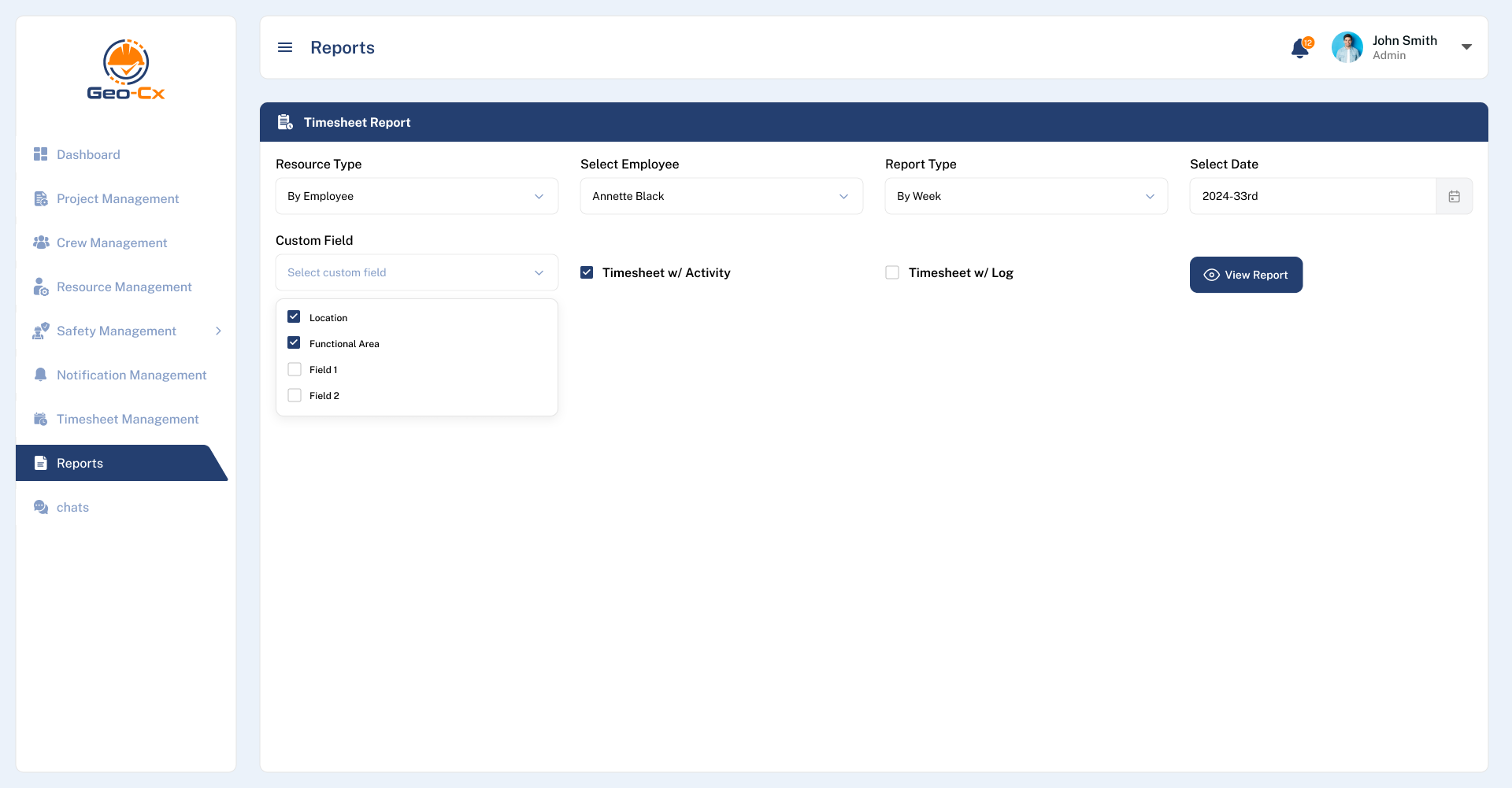The image size is (1512, 788).
Task: Open Crew Management via its people icon
Action: (x=41, y=242)
